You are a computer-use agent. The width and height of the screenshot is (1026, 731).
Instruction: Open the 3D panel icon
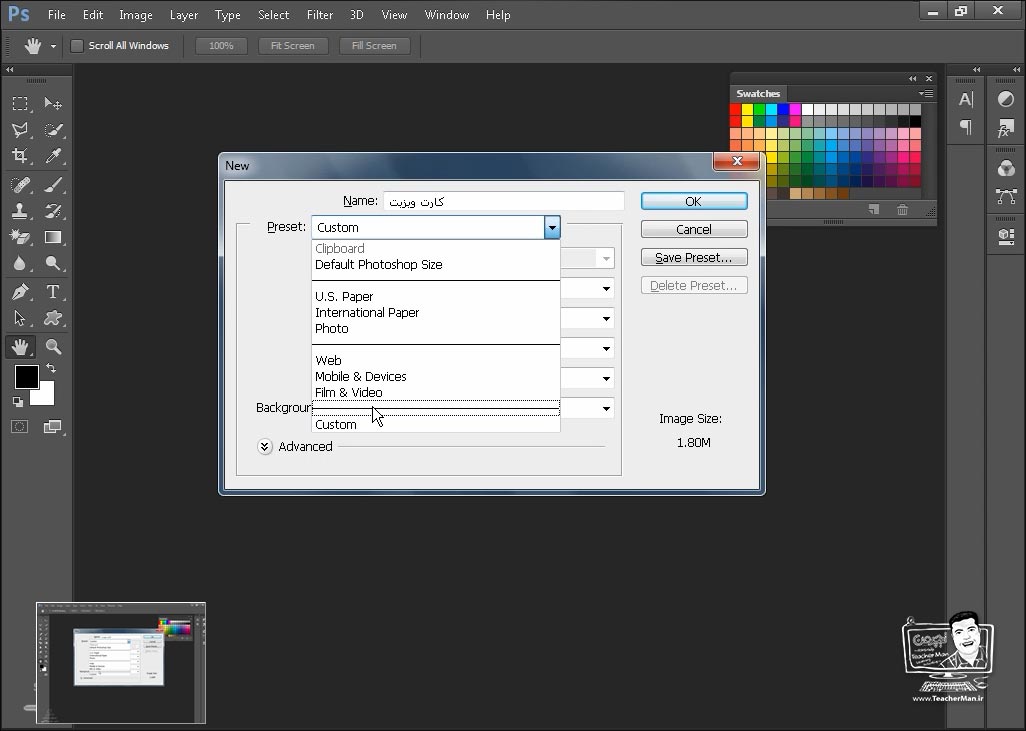click(x=1006, y=236)
